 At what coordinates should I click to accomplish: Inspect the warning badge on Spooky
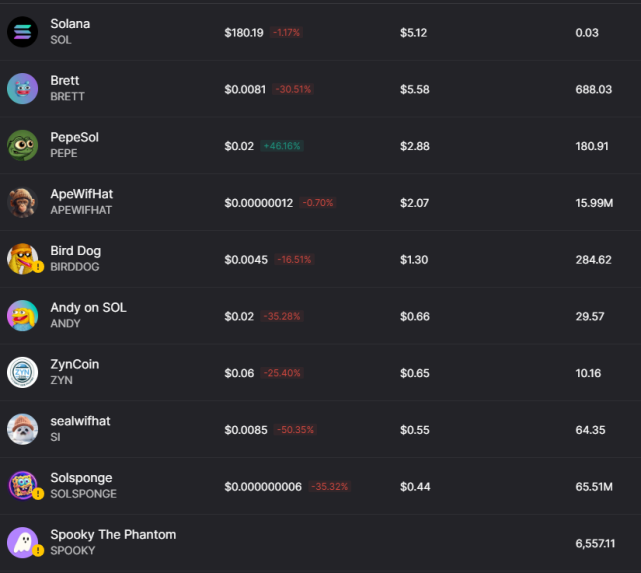[38, 551]
